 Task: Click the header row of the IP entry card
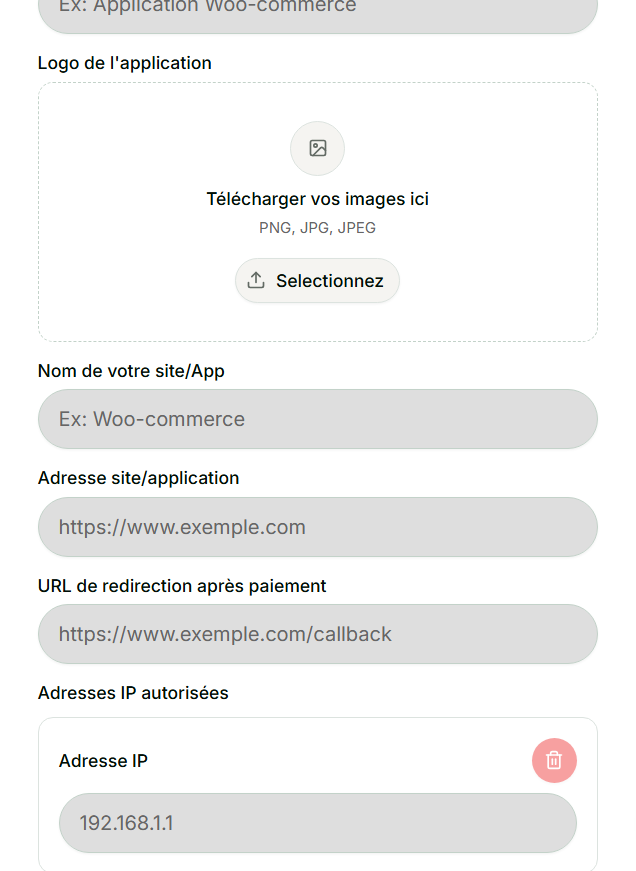tap(330, 761)
